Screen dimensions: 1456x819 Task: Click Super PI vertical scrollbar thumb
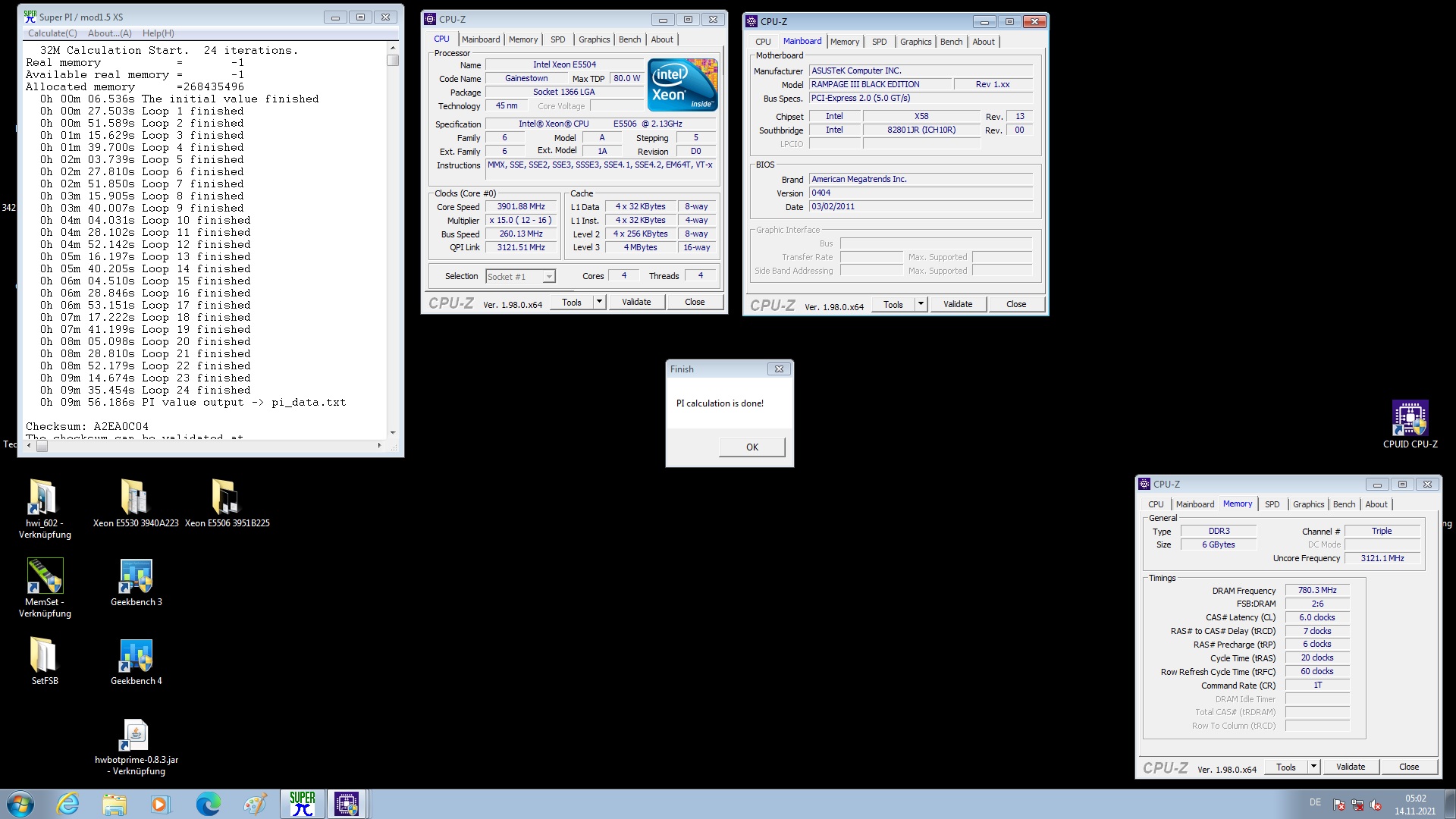coord(393,60)
